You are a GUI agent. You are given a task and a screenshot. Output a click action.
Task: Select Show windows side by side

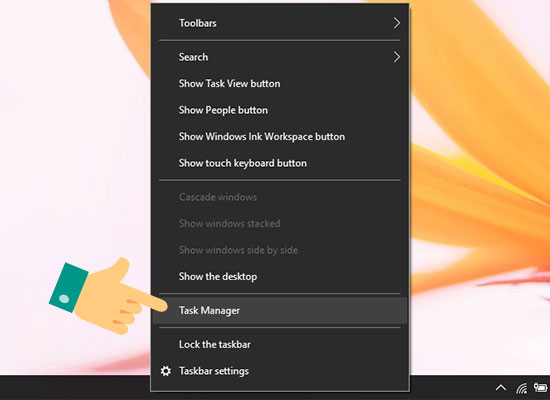click(280, 250)
